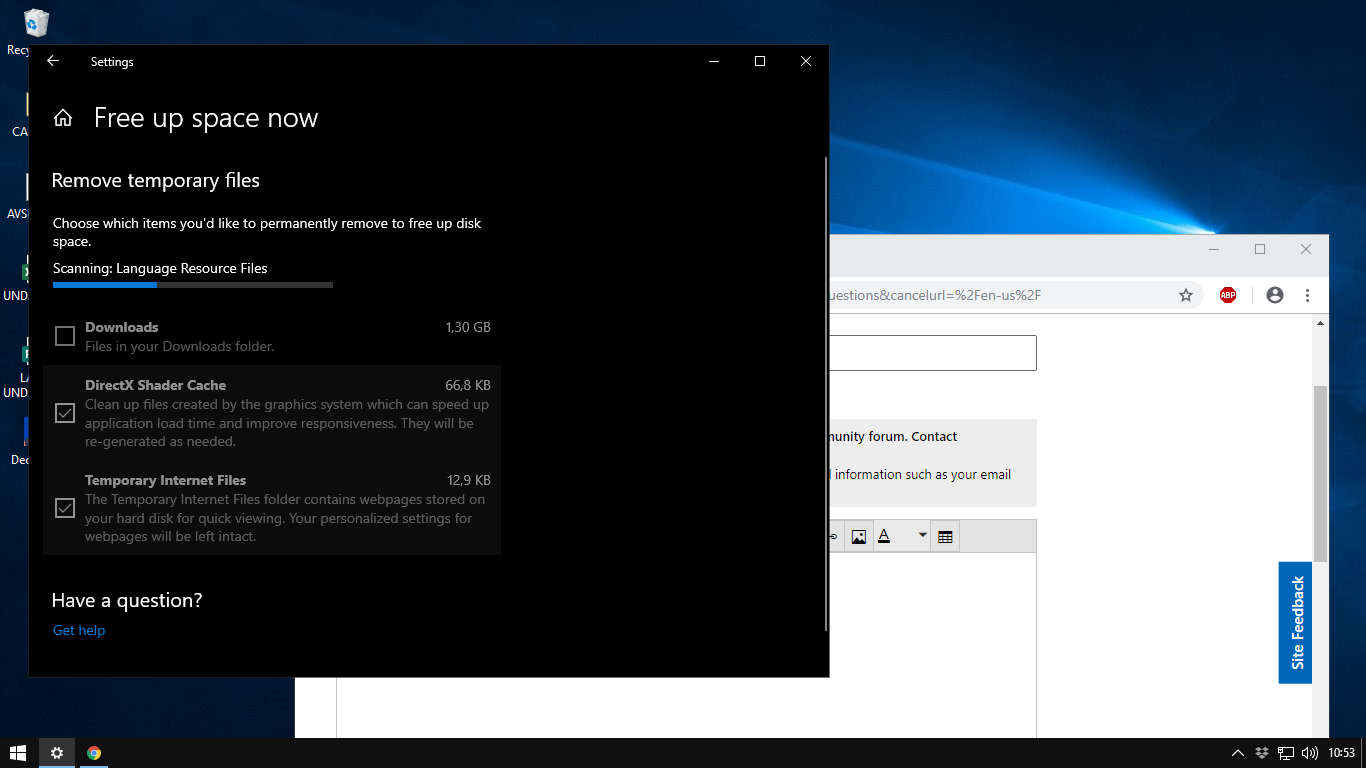Click the Settings window scrollbar

[x=826, y=393]
